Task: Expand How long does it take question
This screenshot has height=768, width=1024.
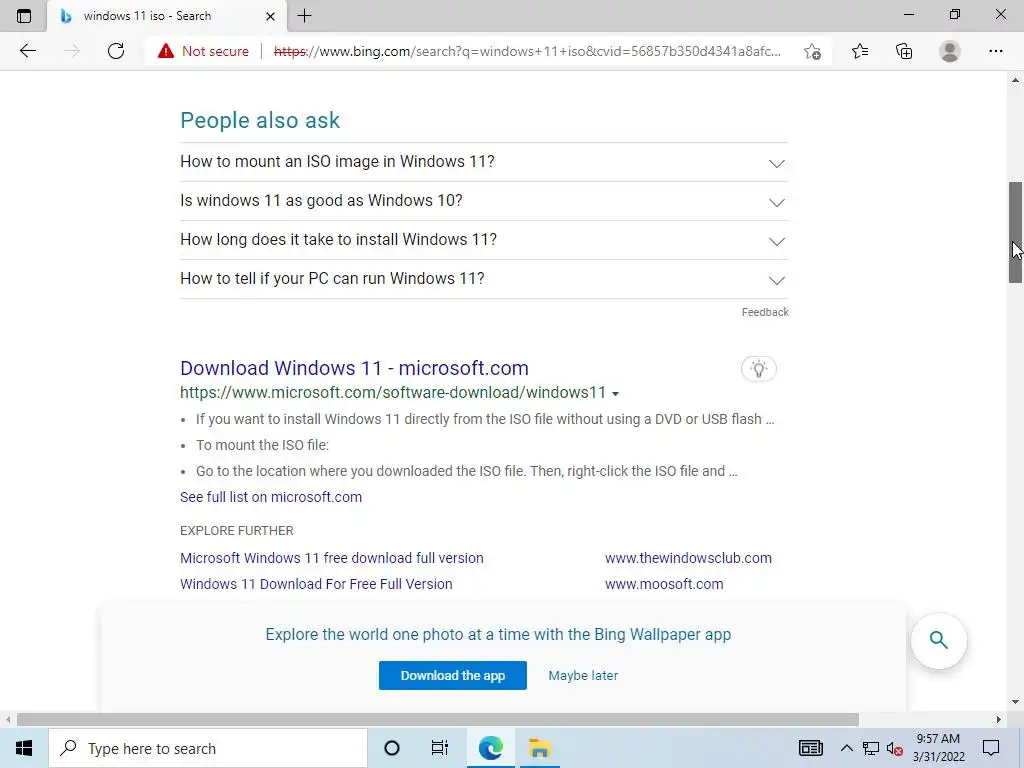Action: [484, 240]
